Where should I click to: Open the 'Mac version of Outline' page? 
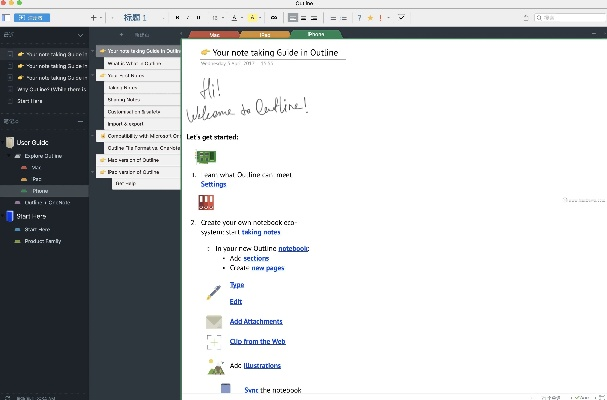pyautogui.click(x=138, y=160)
